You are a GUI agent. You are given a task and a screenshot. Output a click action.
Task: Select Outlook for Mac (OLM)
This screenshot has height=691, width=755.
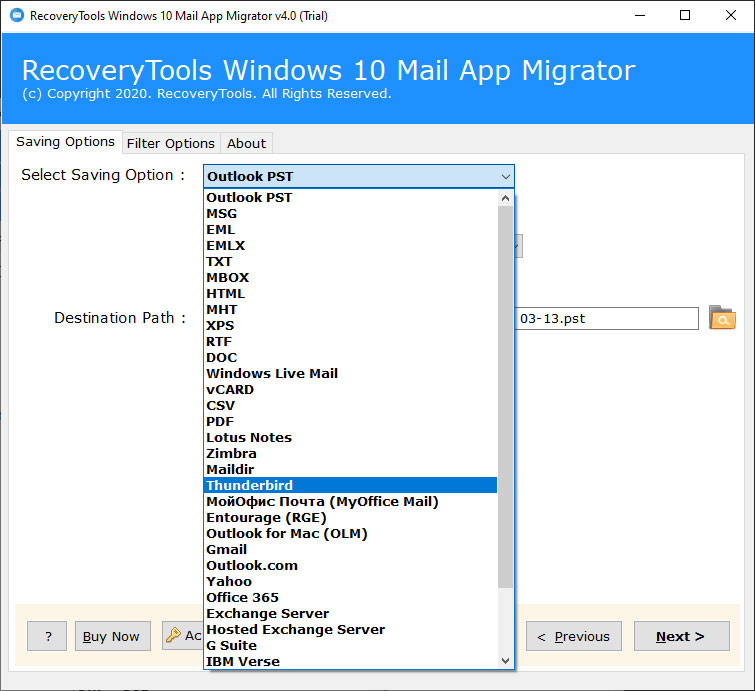351,533
